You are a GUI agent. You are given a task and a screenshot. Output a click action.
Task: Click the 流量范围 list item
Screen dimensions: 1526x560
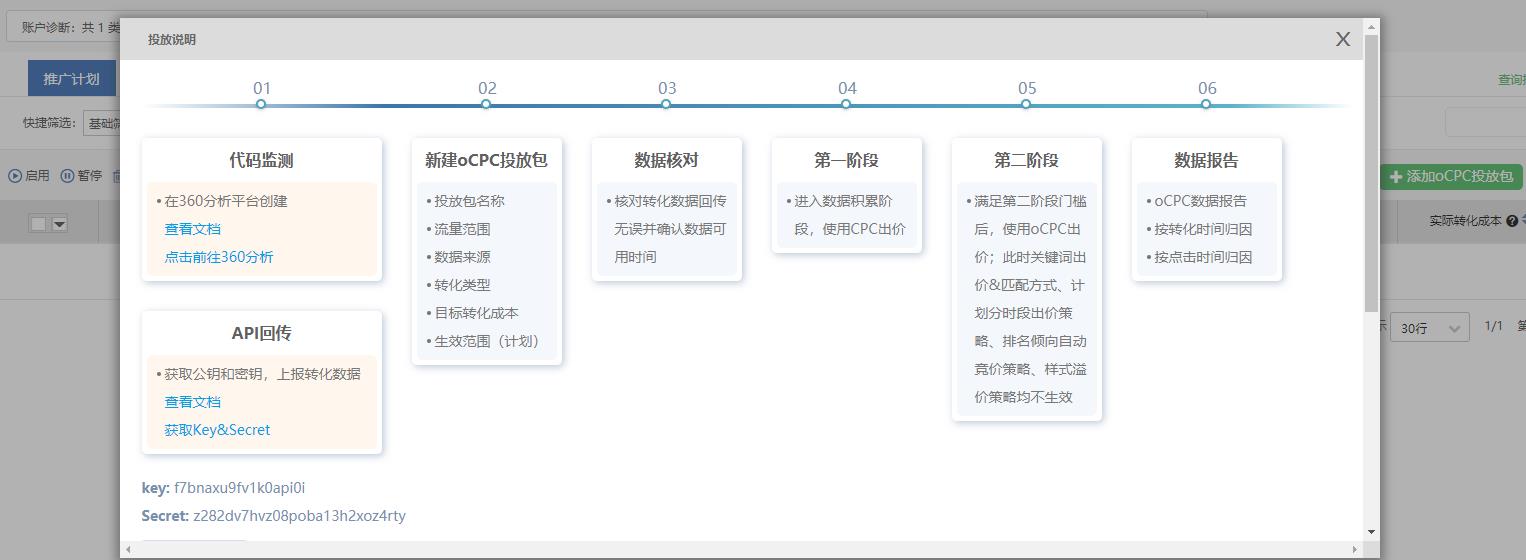point(462,229)
